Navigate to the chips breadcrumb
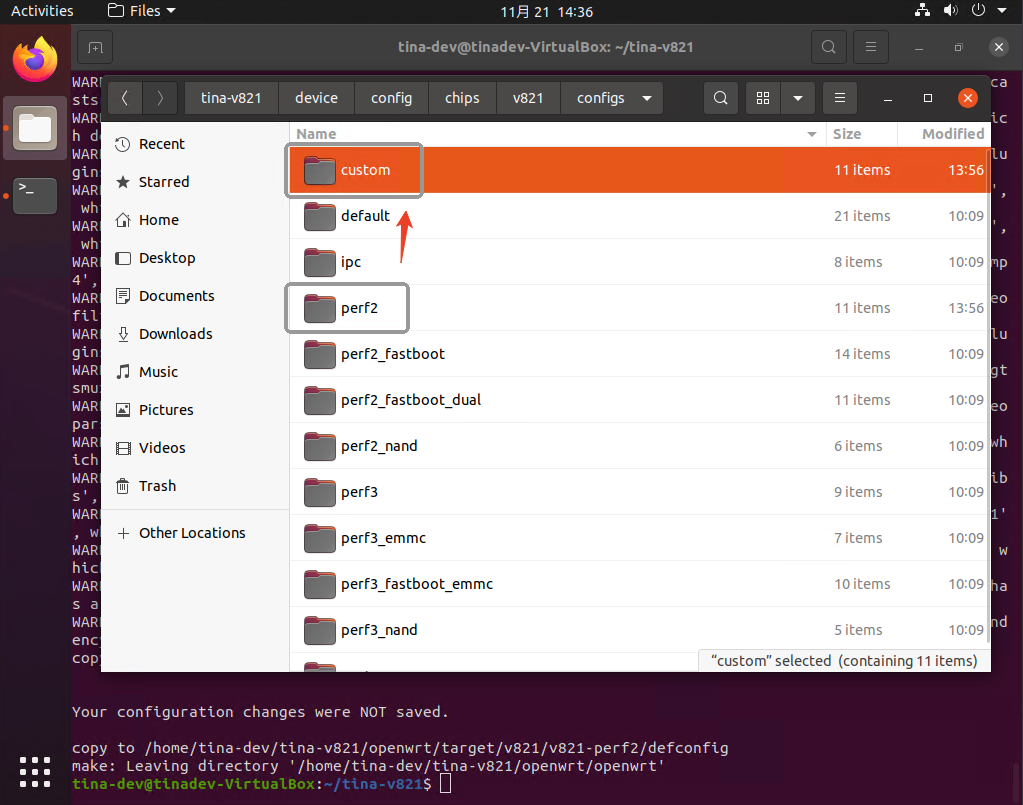The image size is (1023, 805). click(462, 98)
